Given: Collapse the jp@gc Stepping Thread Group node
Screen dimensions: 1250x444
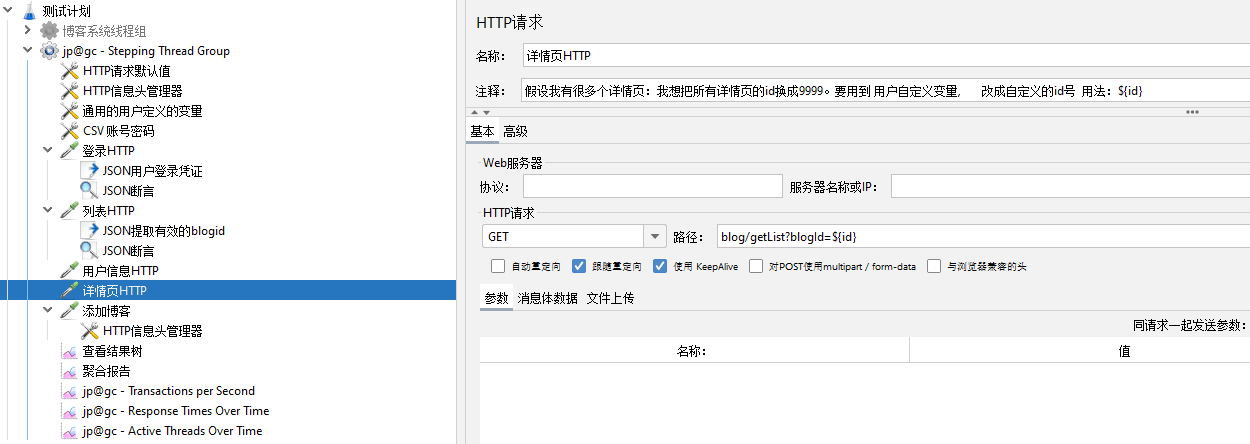Looking at the screenshot, I should [x=28, y=51].
